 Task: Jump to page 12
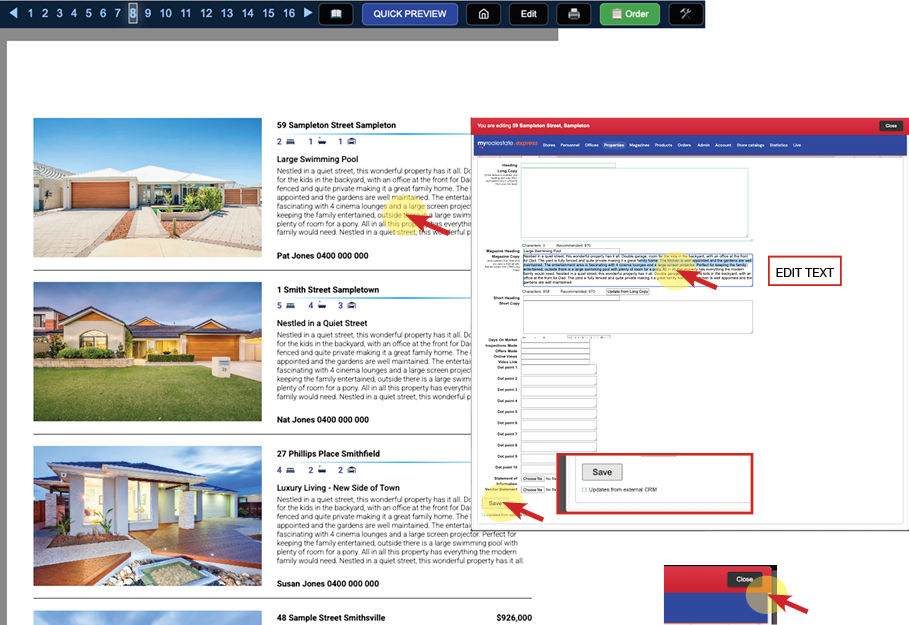point(206,13)
